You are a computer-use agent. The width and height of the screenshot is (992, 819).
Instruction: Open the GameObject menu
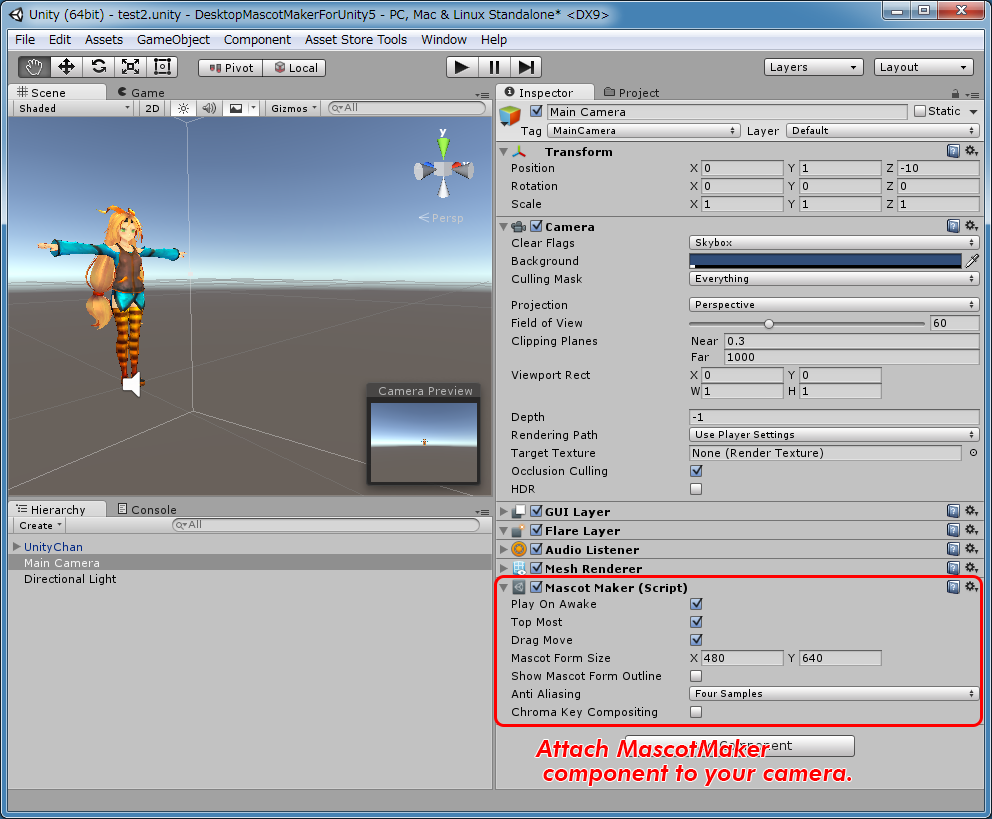click(x=173, y=40)
